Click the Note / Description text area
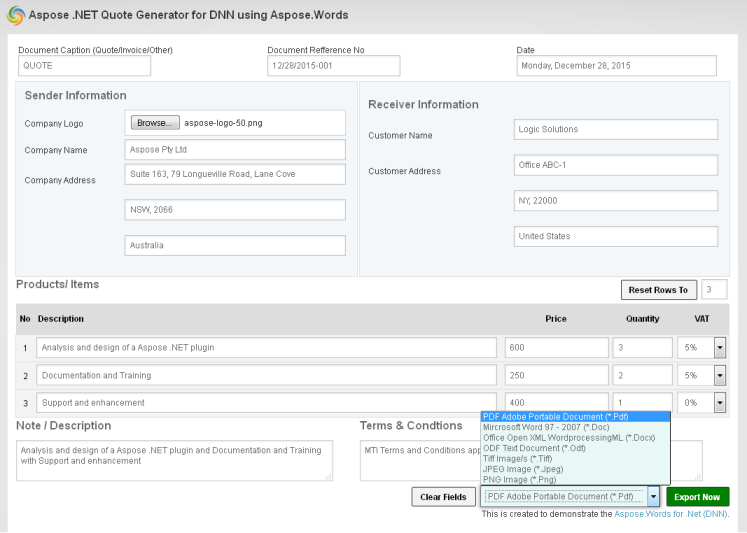This screenshot has height=533, width=747. (174, 461)
